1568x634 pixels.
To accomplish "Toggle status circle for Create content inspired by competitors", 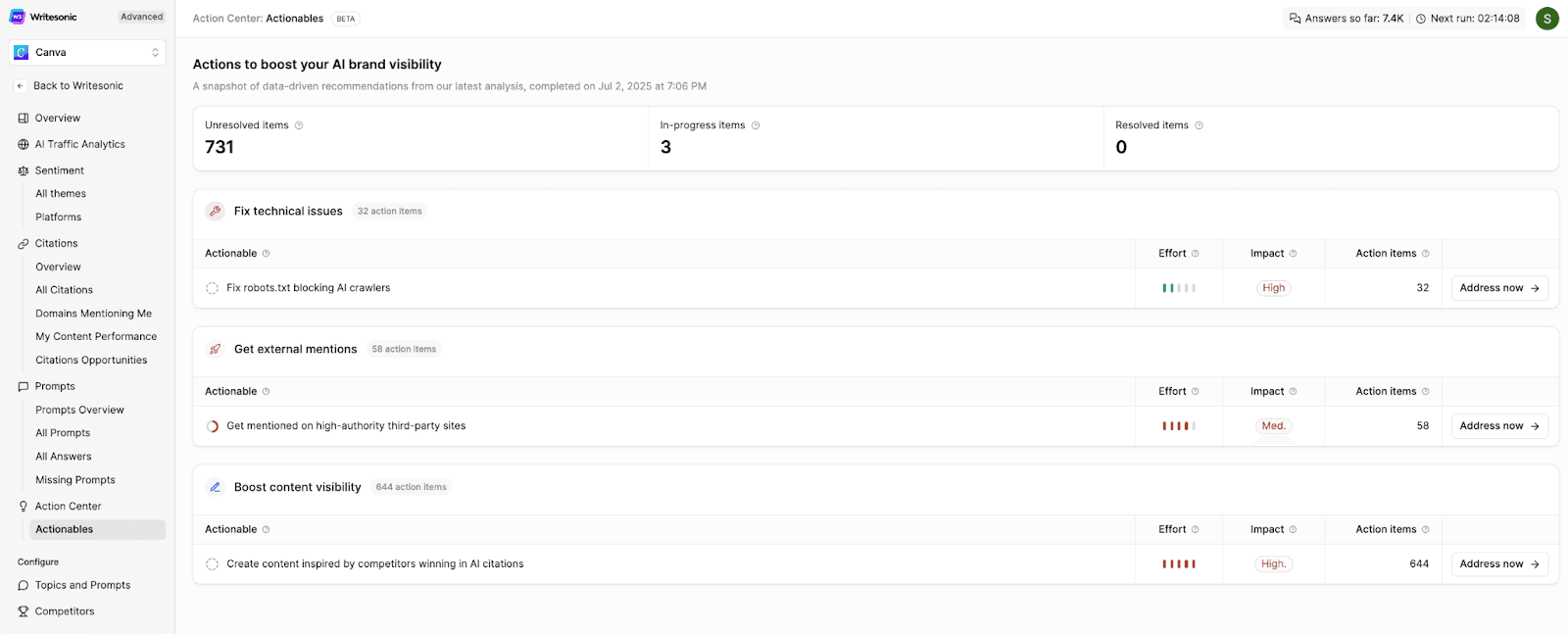I will [x=212, y=564].
